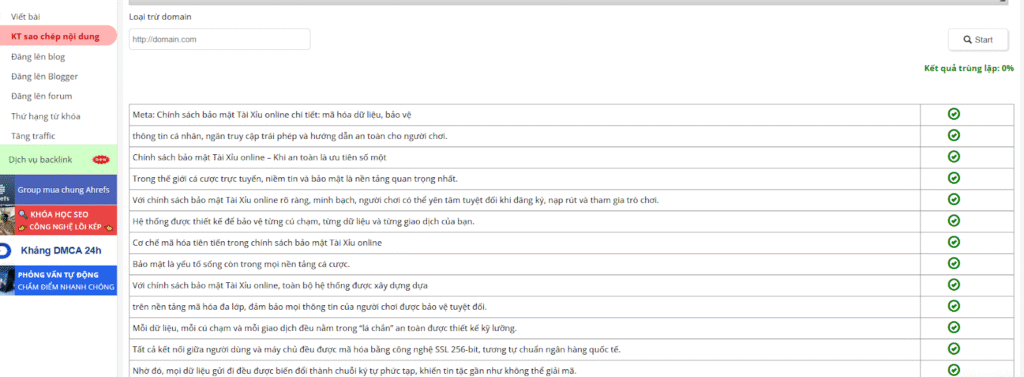Focus the http://domain.com input field
This screenshot has height=377, width=1024.
[x=219, y=39]
